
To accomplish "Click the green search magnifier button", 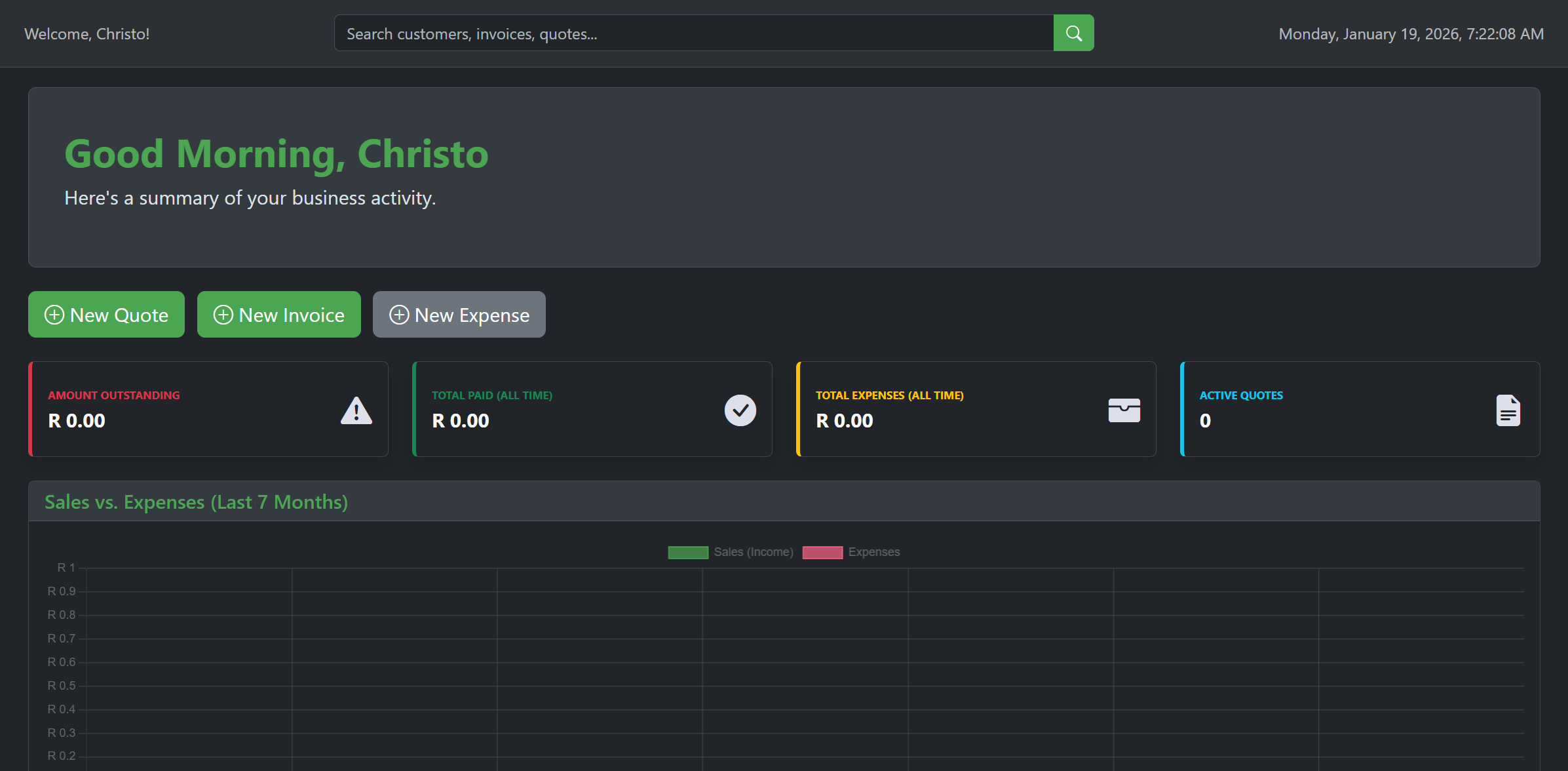I will pos(1073,33).
